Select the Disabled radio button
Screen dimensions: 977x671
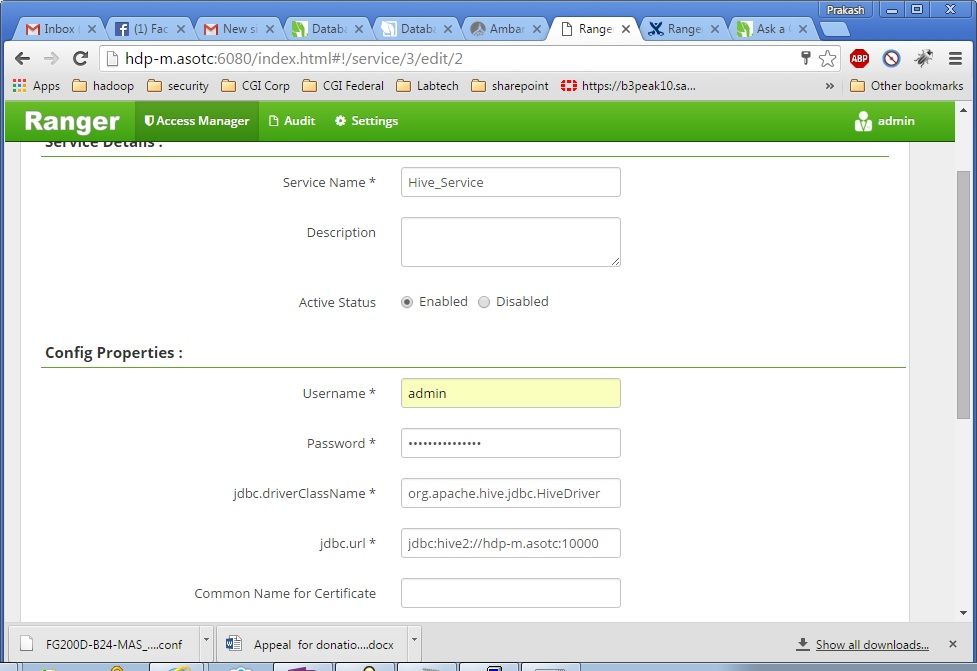pyautogui.click(x=483, y=301)
